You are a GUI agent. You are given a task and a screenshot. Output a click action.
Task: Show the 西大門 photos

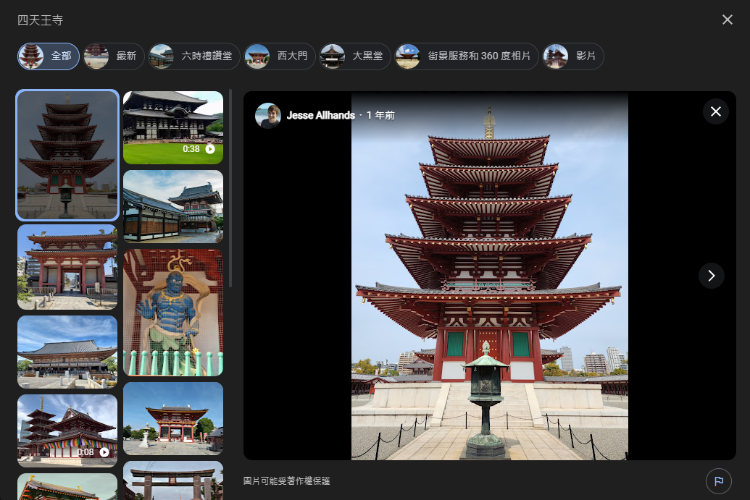point(279,56)
